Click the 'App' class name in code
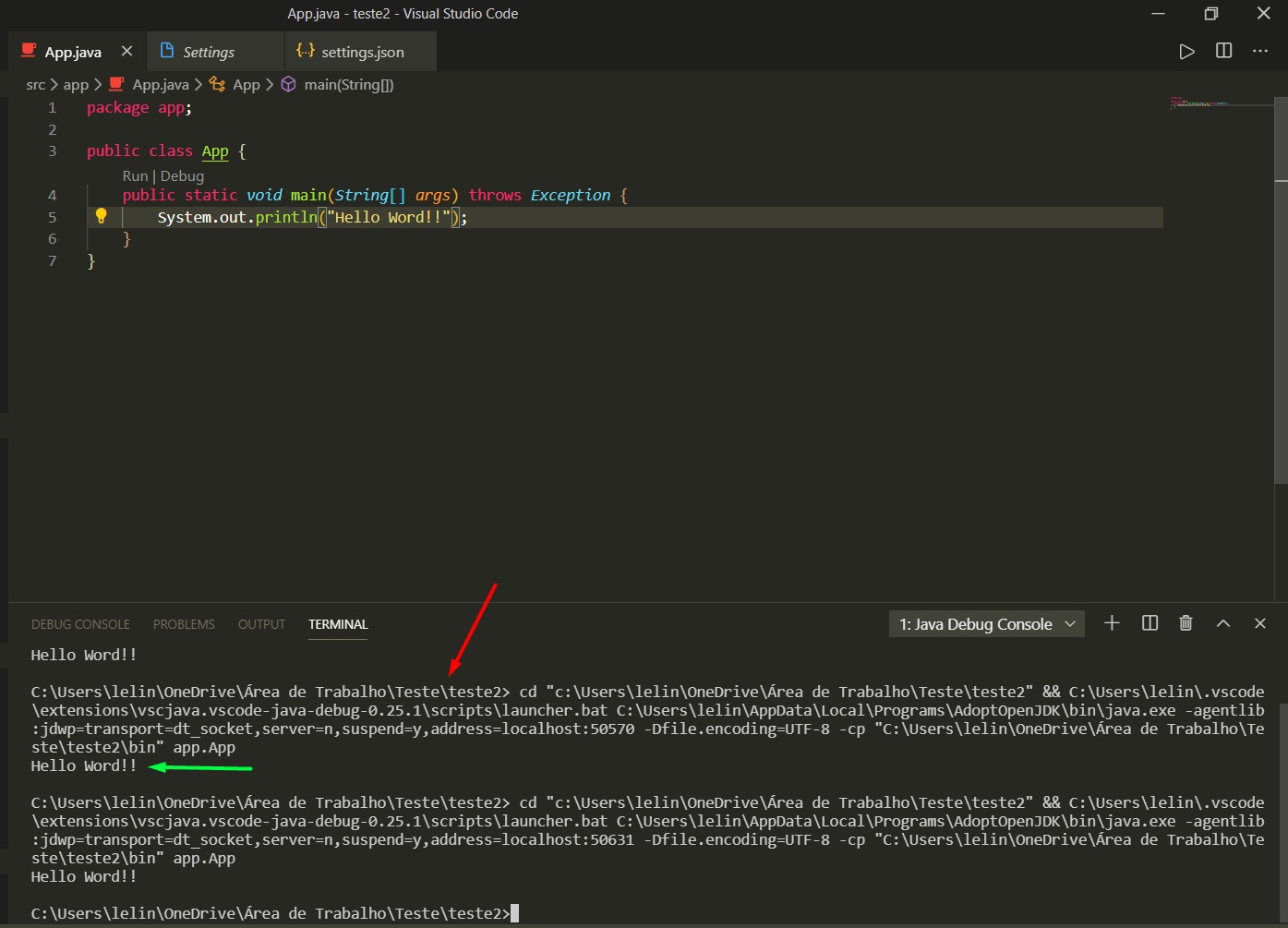 215,151
